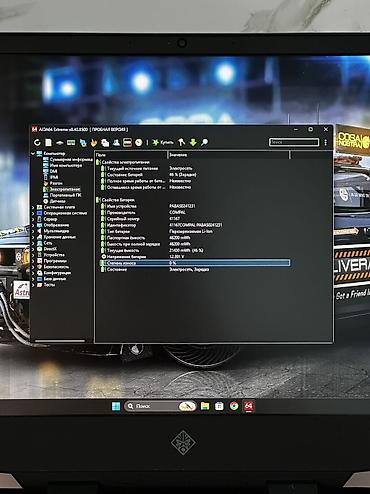Open the three-dot menu beside search field
The width and height of the screenshot is (370, 494).
(x=325, y=143)
